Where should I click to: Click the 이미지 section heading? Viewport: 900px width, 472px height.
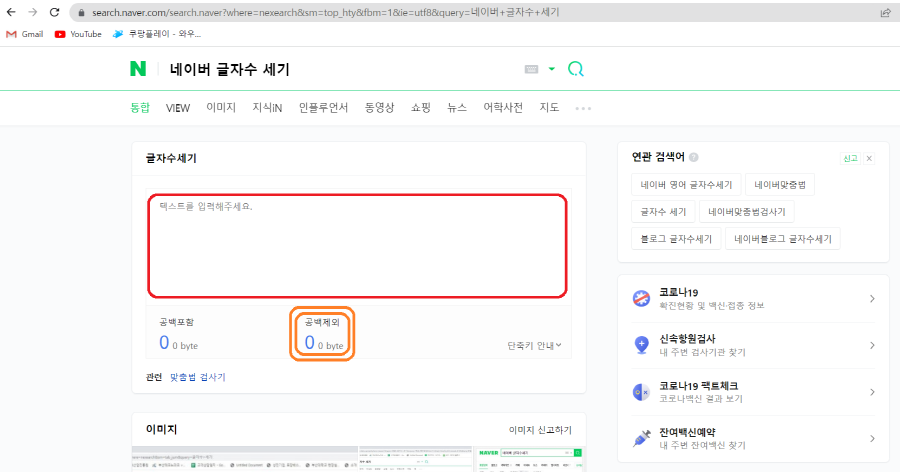click(161, 430)
